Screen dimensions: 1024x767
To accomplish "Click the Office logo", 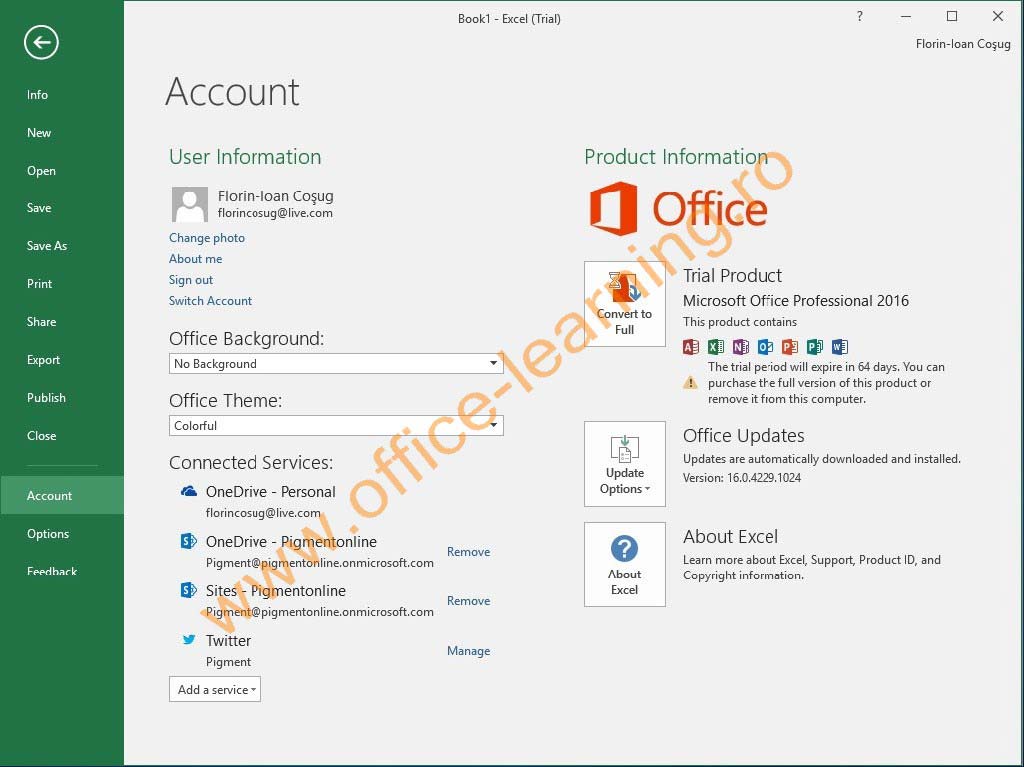I will coord(678,208).
